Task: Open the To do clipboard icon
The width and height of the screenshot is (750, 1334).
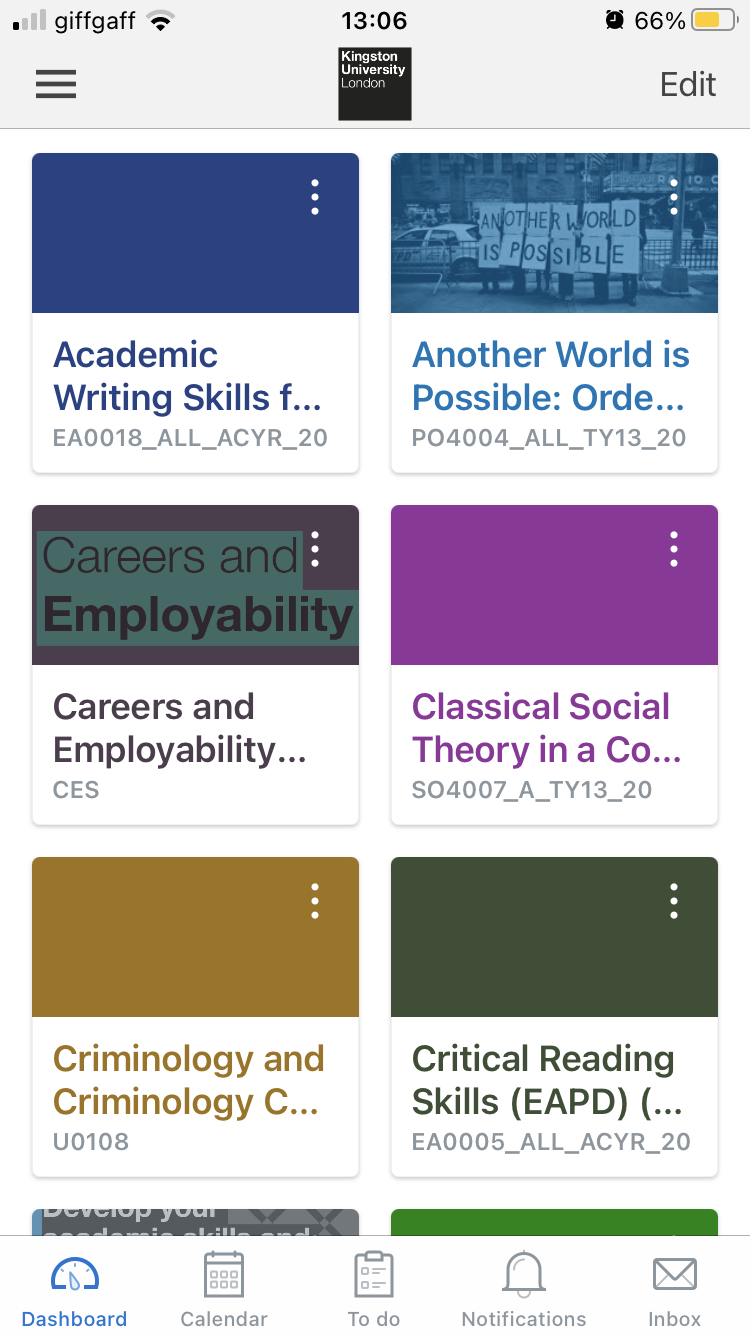Action: pos(374,1276)
